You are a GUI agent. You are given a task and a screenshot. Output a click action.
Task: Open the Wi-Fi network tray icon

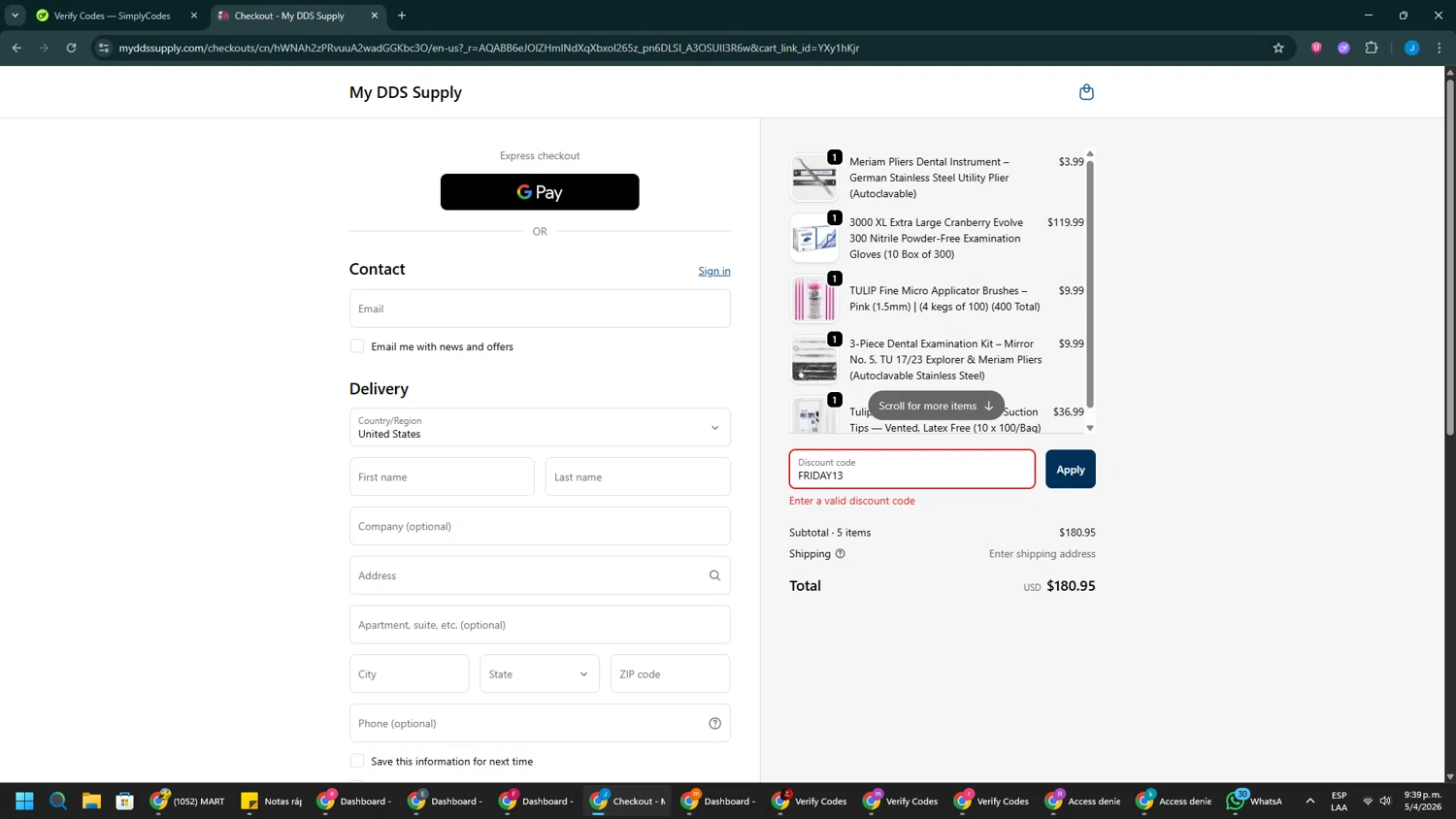tap(1368, 801)
